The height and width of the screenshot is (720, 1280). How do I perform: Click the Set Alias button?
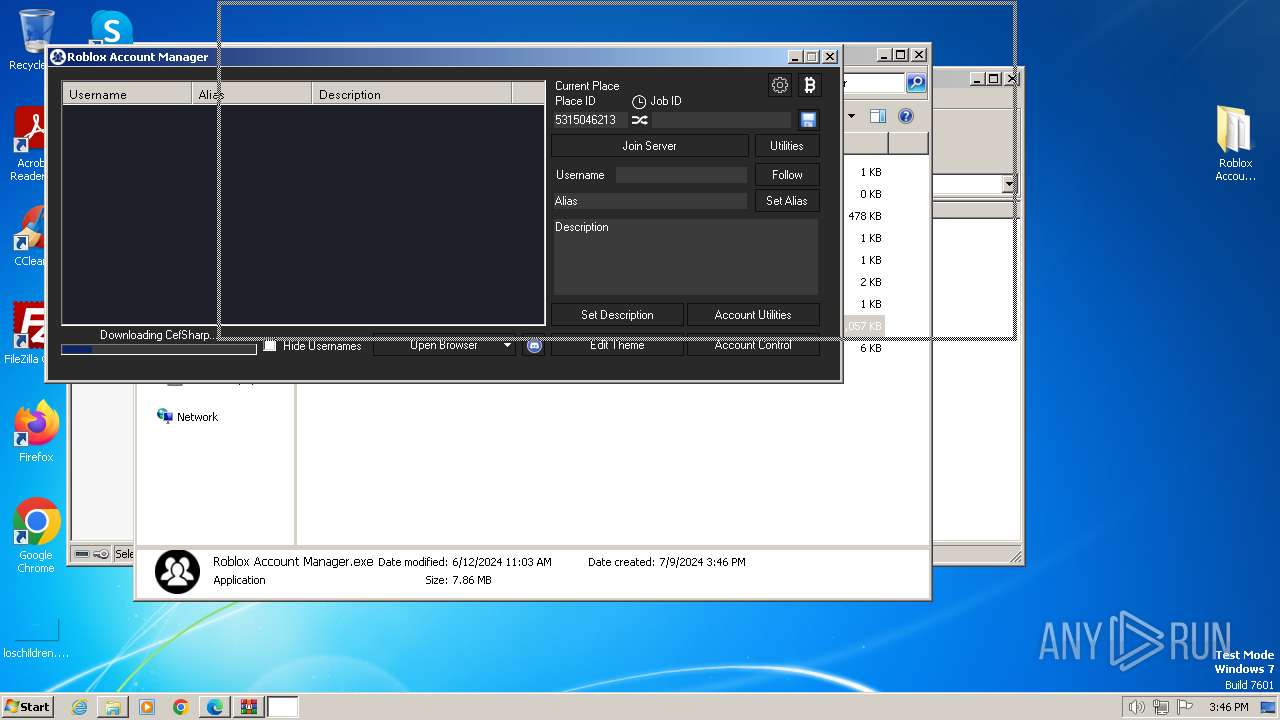[787, 201]
